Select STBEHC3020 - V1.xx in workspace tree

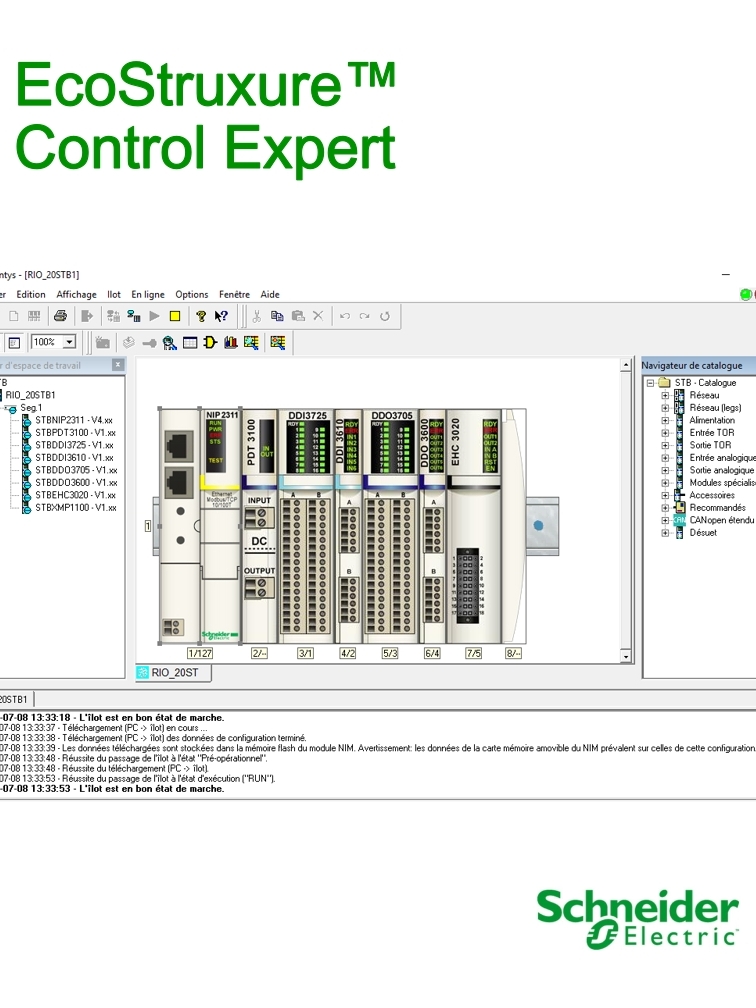tap(75, 495)
